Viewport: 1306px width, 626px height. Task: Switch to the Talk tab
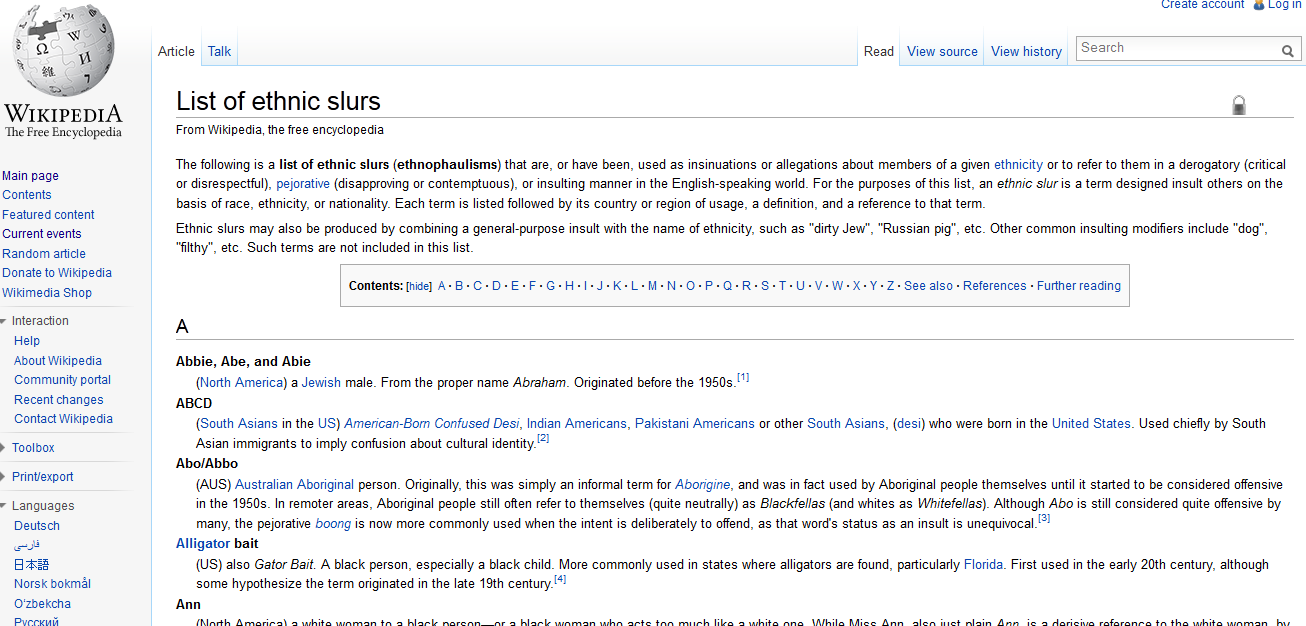[x=219, y=51]
